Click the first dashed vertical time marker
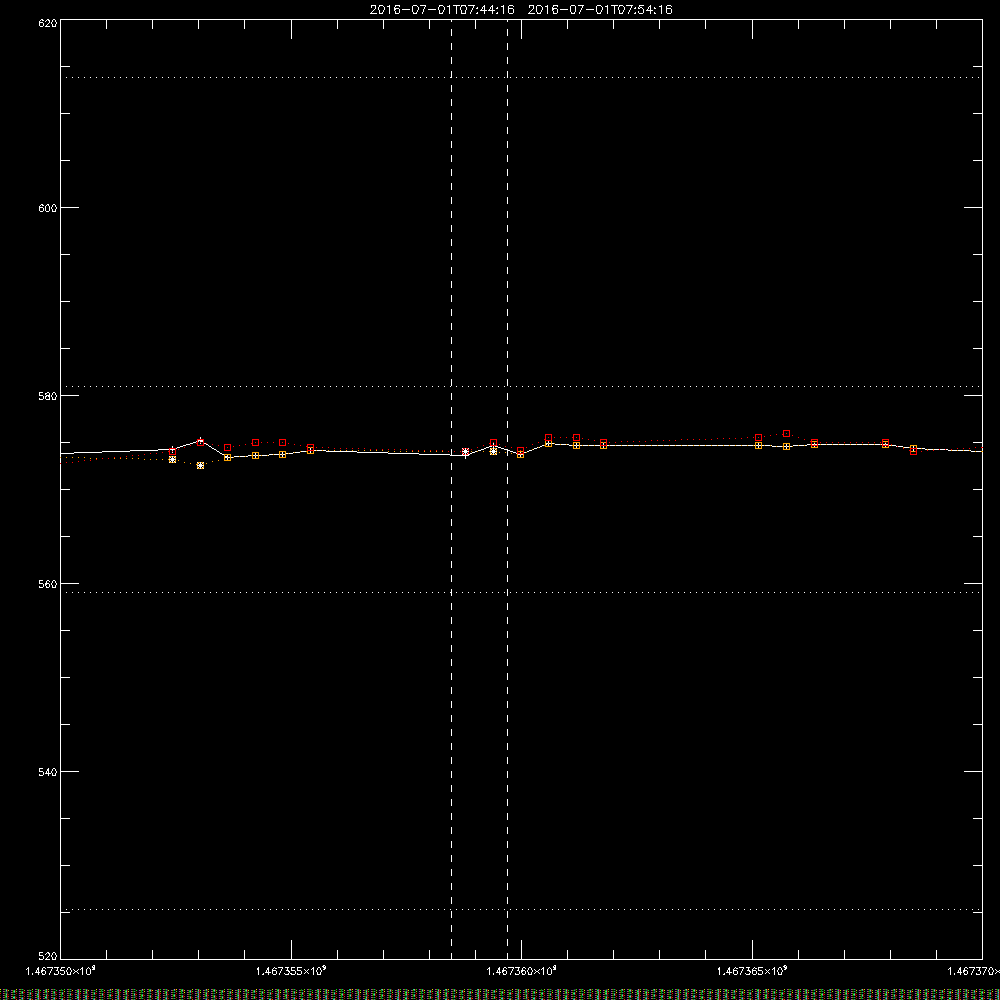The image size is (1000, 1000). [x=452, y=489]
